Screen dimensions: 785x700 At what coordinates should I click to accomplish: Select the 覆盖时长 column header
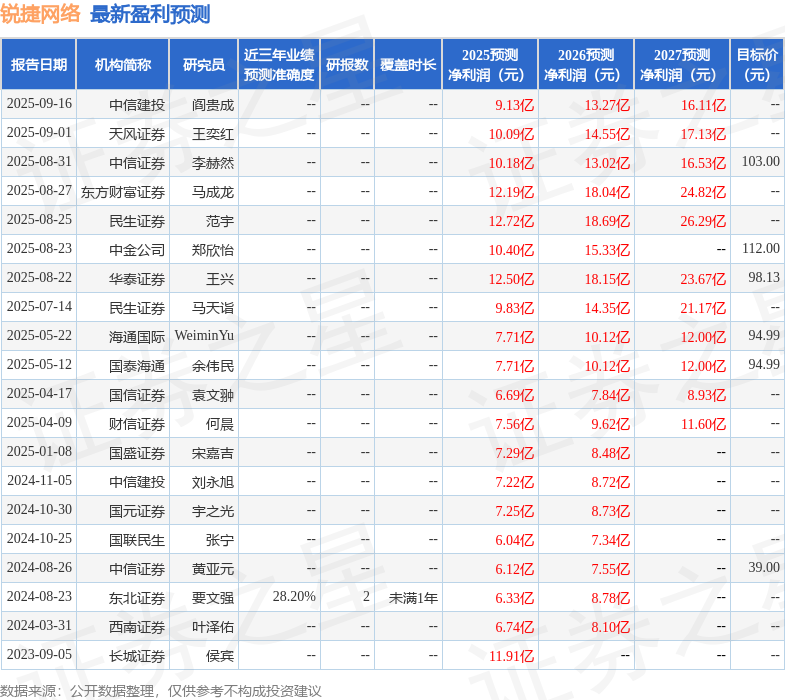coord(408,65)
